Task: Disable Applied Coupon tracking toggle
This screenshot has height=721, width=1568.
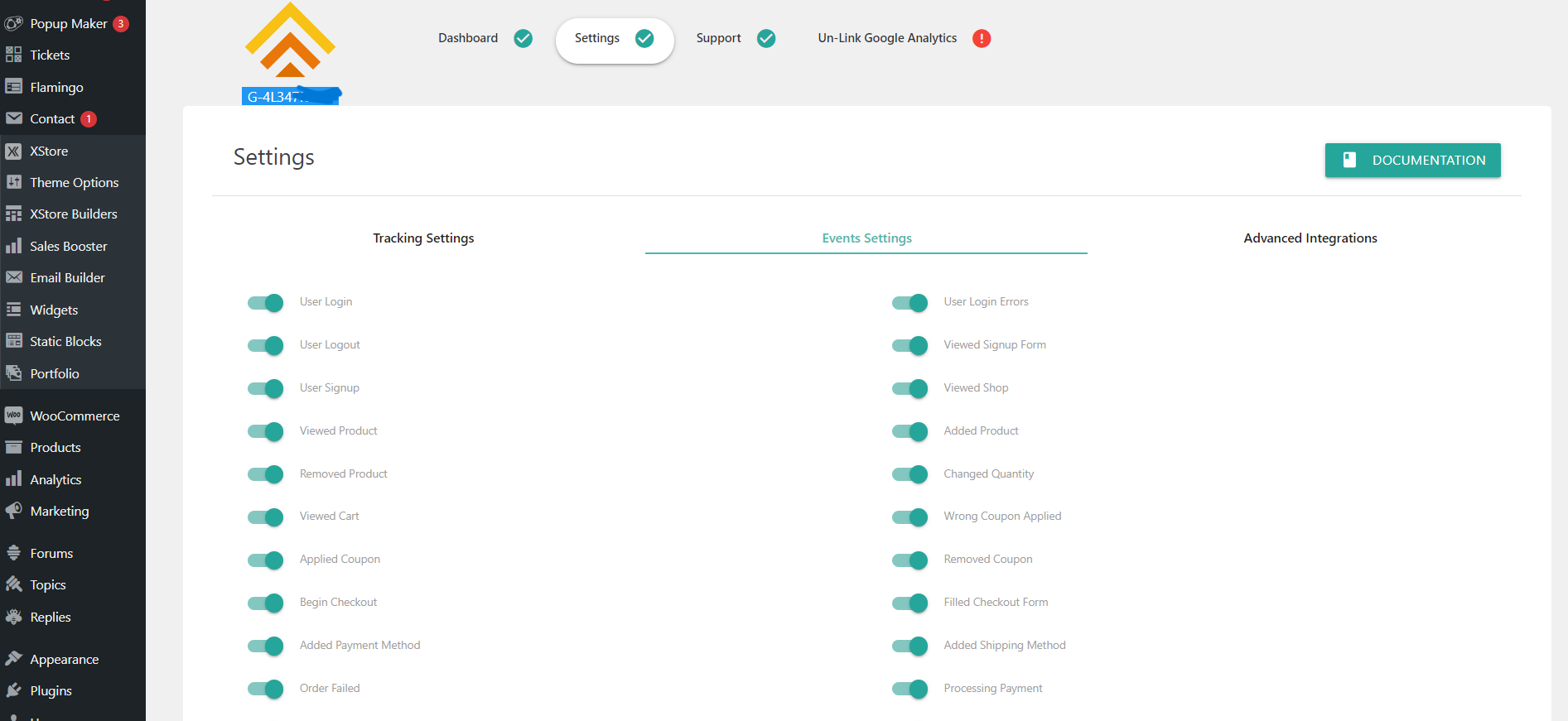Action: coord(265,560)
